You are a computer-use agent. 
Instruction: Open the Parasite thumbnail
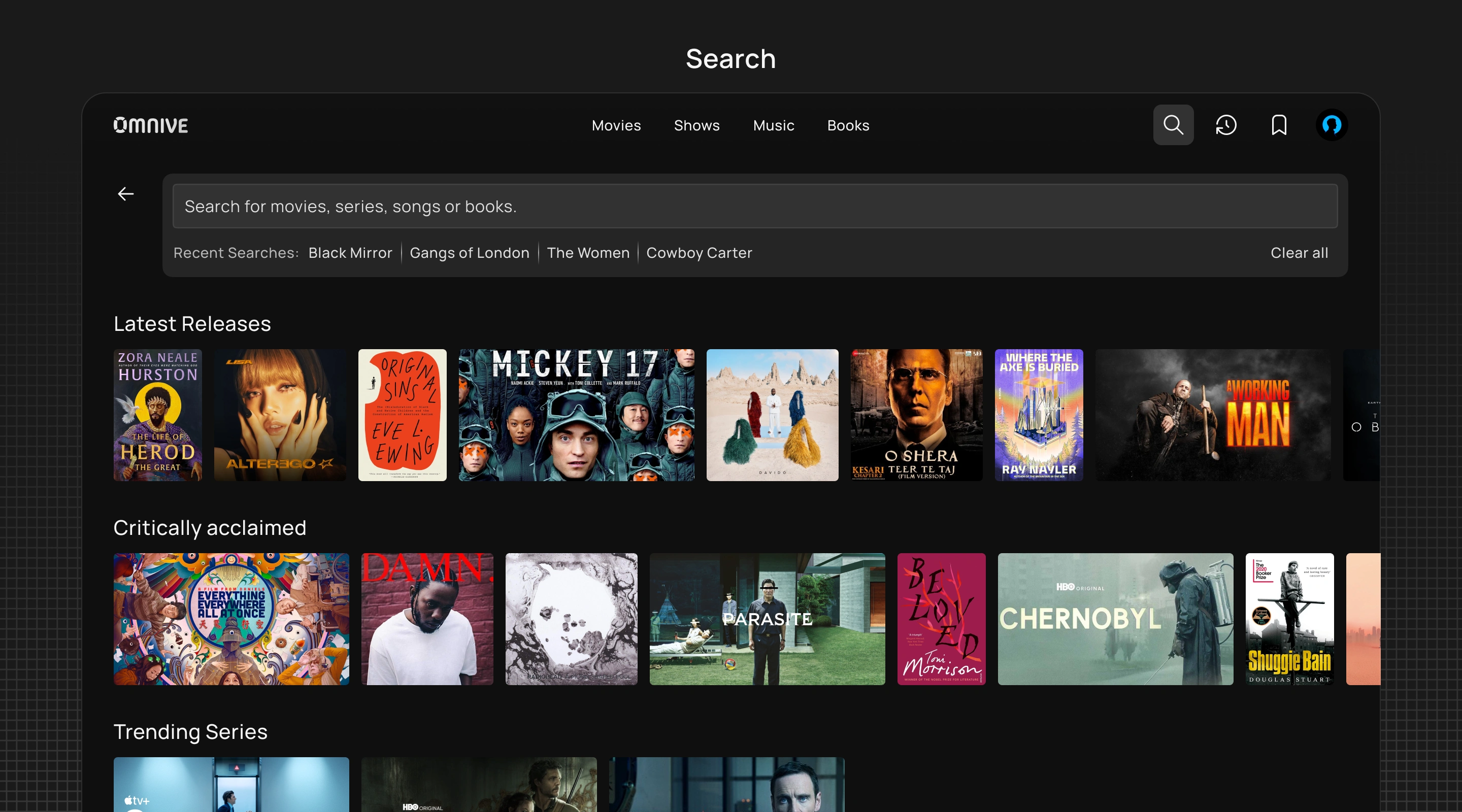tap(767, 619)
